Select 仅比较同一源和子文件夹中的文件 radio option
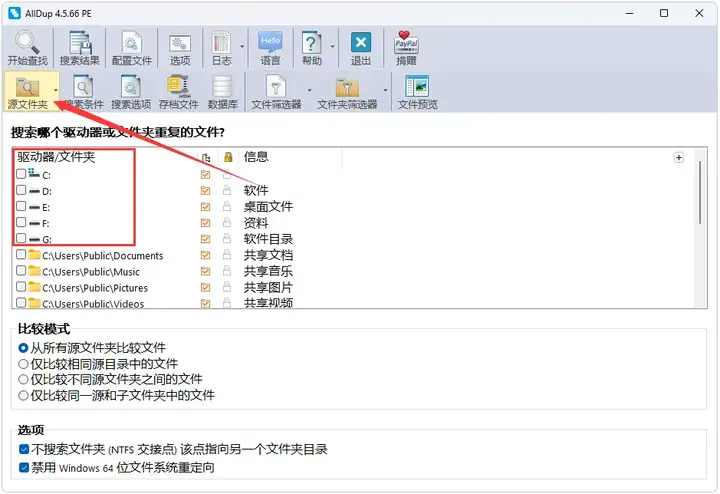The image size is (720, 494). [23, 395]
